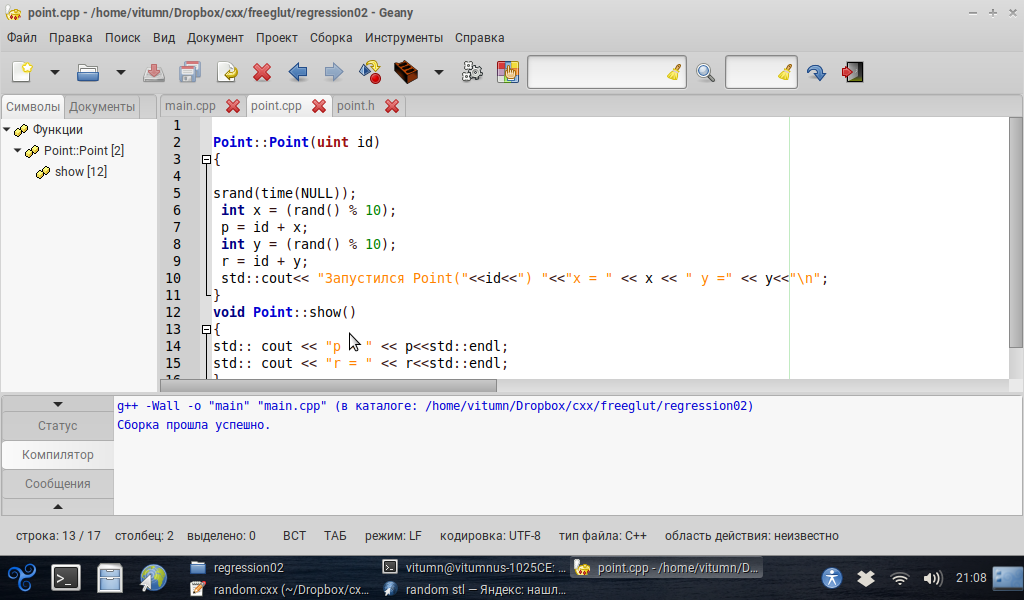
Task: Fold code block at line 3
Action: click(x=206, y=159)
